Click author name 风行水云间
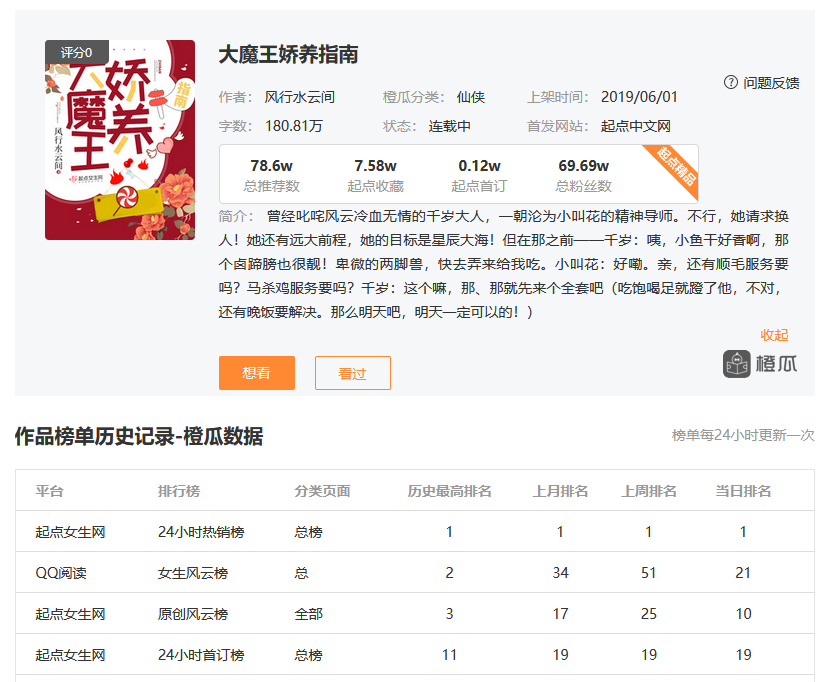The image size is (828, 682). pyautogui.click(x=299, y=97)
